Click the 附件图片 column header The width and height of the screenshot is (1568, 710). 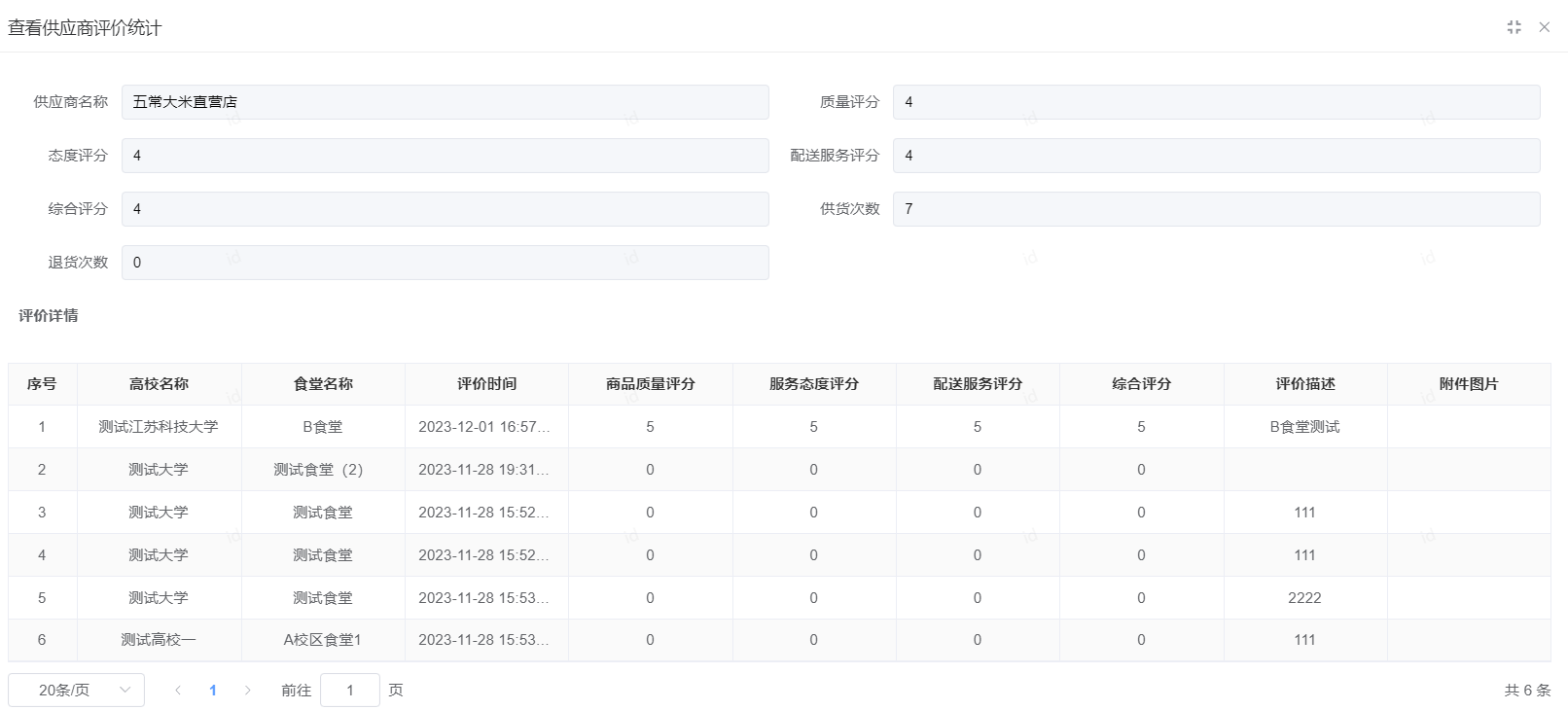(x=1469, y=384)
